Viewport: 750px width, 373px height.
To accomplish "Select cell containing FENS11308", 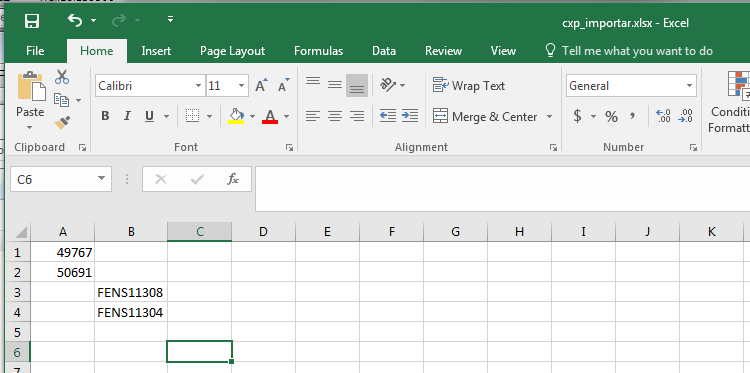I will (131, 292).
